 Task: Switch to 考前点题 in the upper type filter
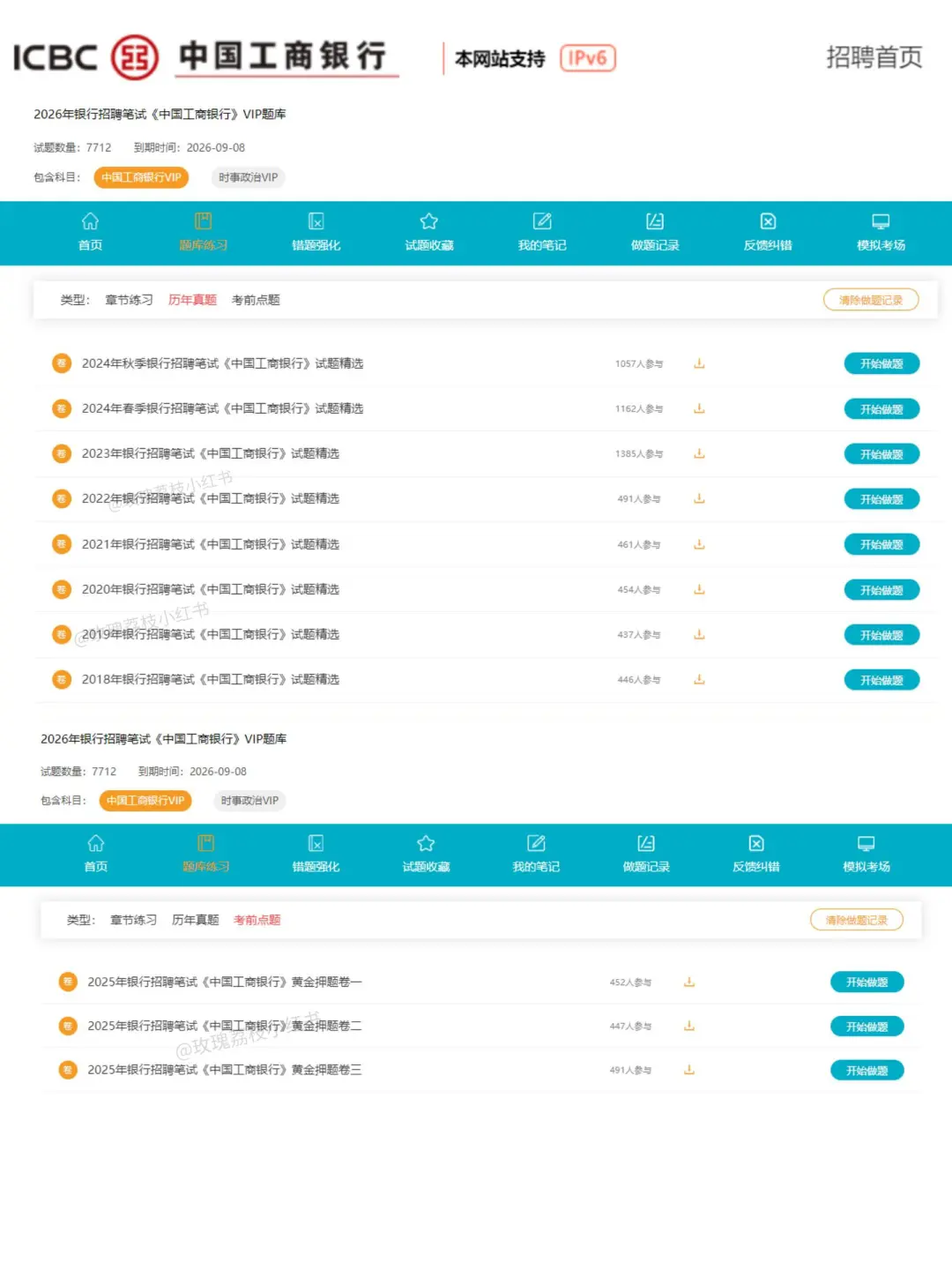pyautogui.click(x=256, y=300)
